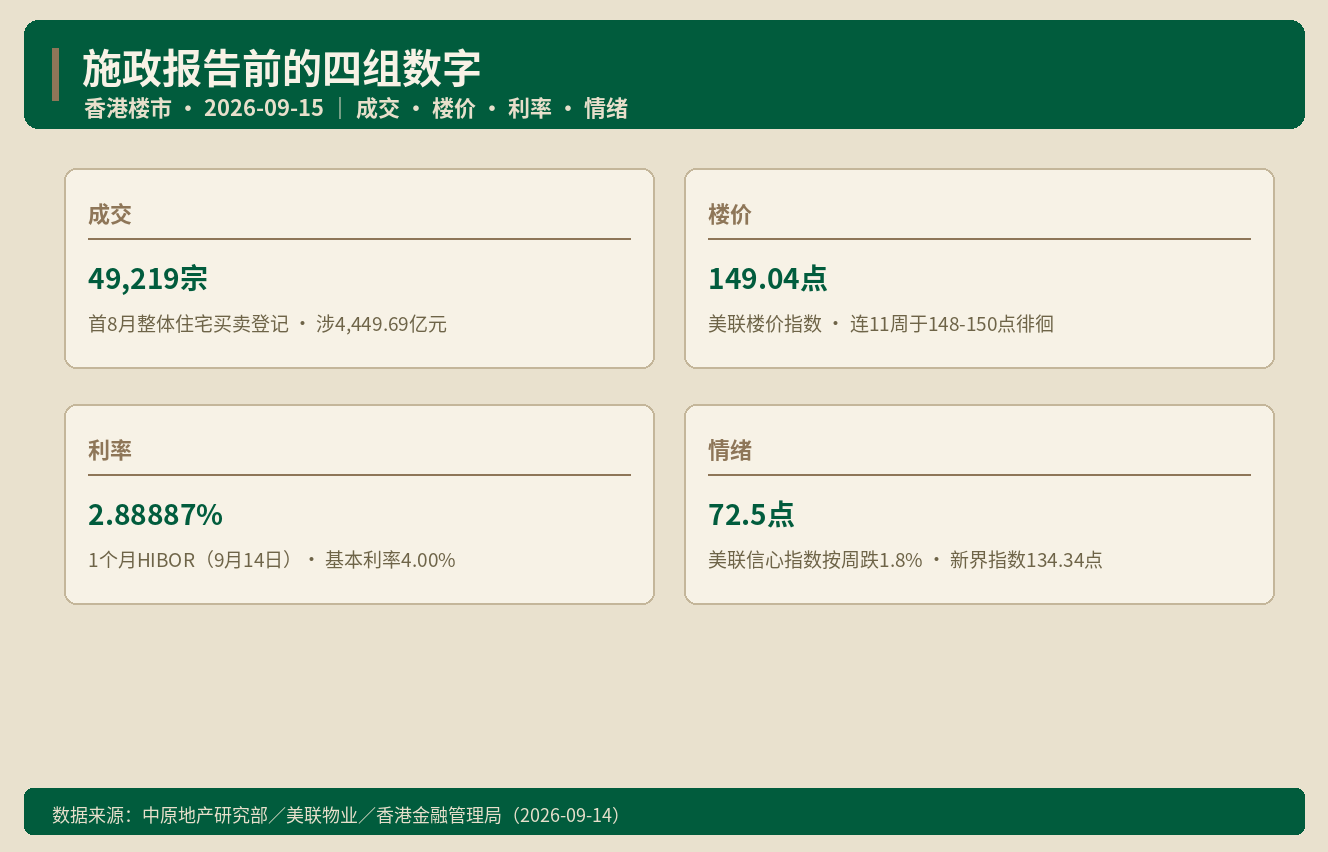Click the value 149.04点

(768, 279)
